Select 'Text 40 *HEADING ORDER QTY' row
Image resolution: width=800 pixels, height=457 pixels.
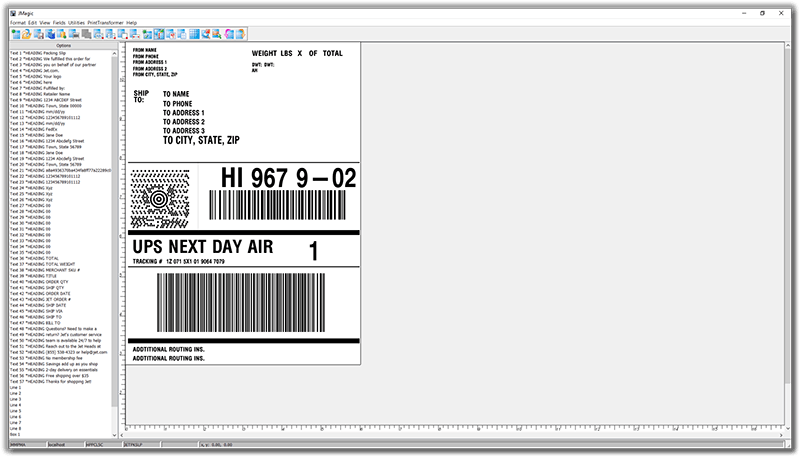tap(60, 282)
